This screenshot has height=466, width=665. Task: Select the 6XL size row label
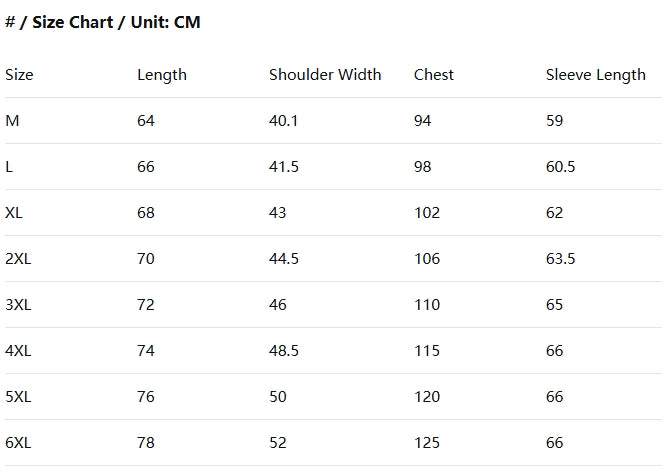(18, 443)
